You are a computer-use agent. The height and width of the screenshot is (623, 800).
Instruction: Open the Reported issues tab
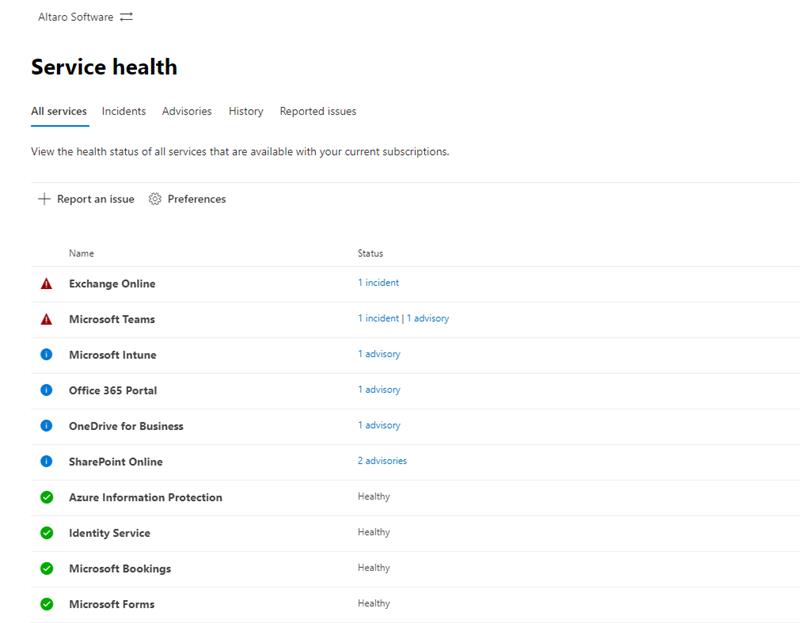[x=318, y=111]
